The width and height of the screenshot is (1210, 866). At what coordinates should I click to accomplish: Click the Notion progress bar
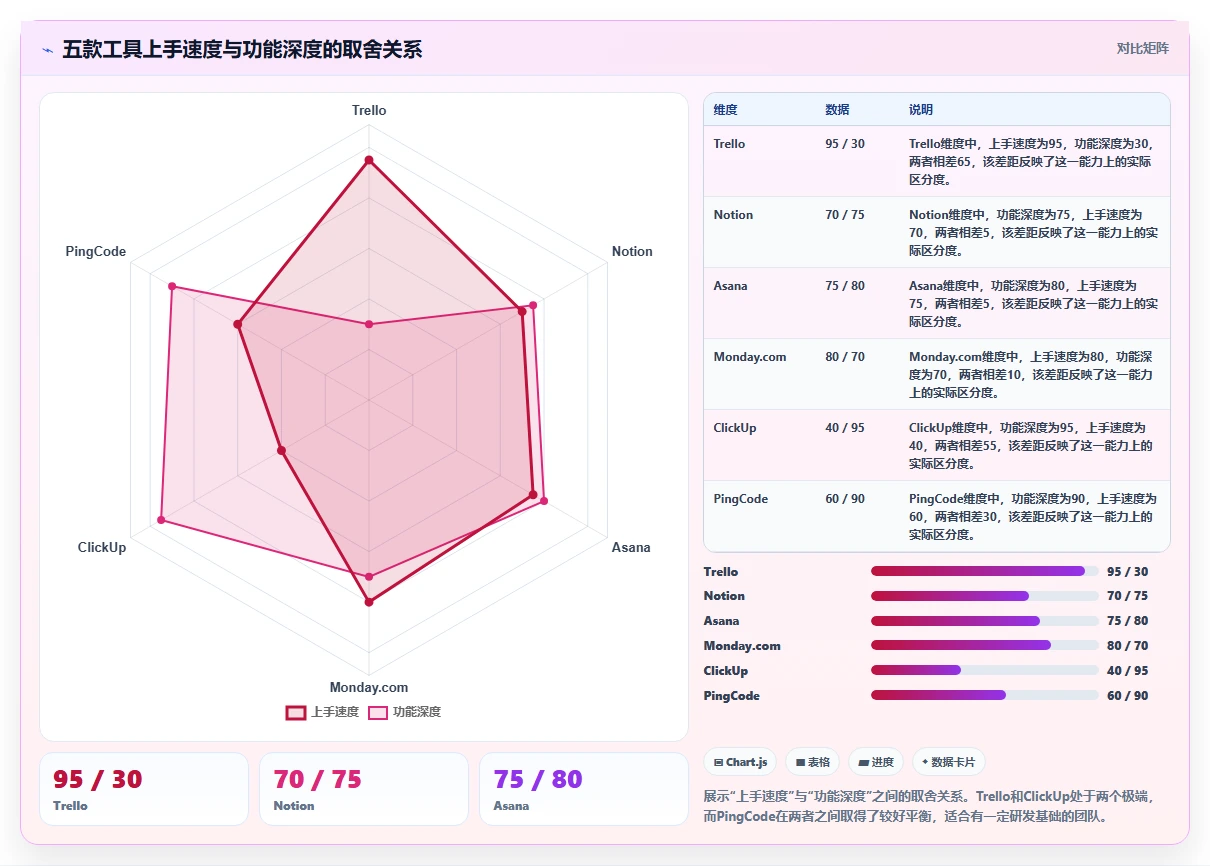pyautogui.click(x=985, y=596)
